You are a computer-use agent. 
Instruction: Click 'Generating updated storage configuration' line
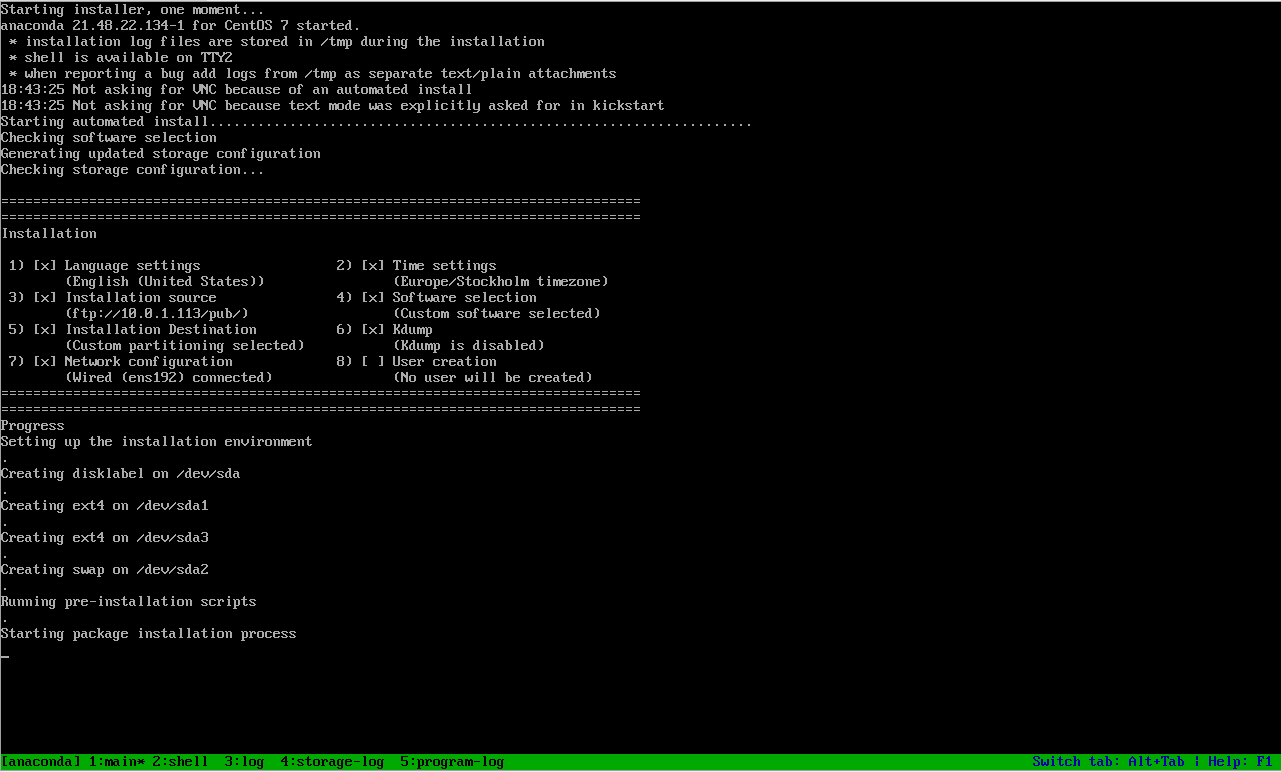(160, 154)
